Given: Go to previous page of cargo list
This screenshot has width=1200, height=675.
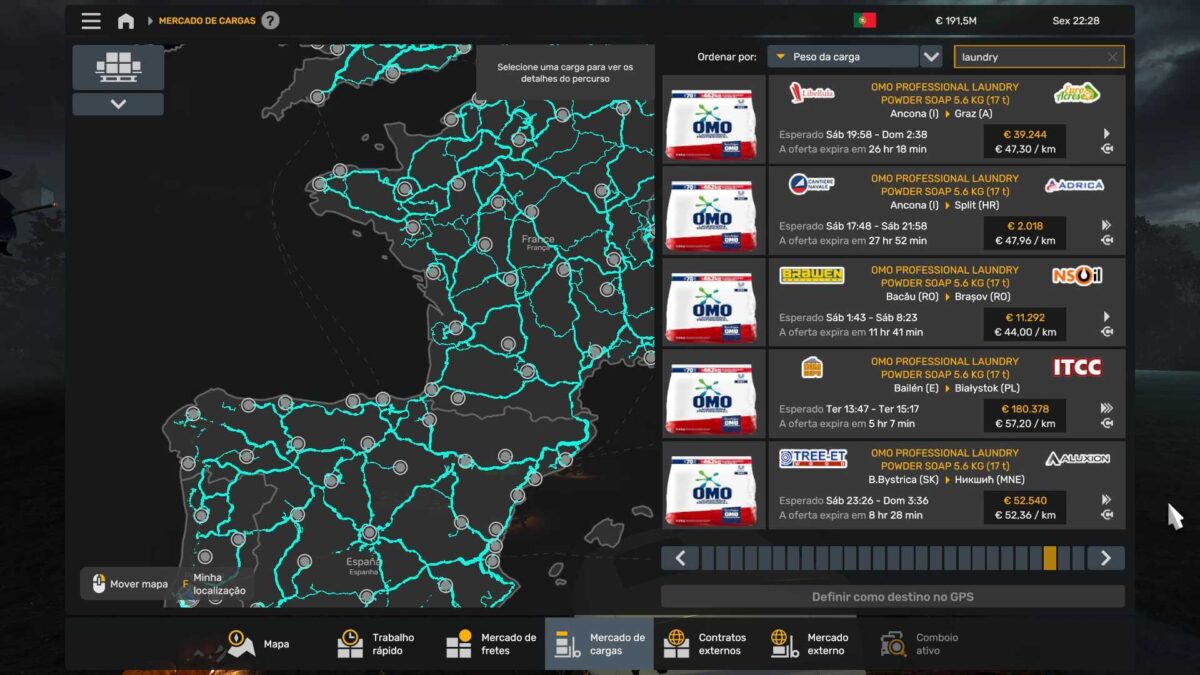Looking at the screenshot, I should (x=680, y=558).
